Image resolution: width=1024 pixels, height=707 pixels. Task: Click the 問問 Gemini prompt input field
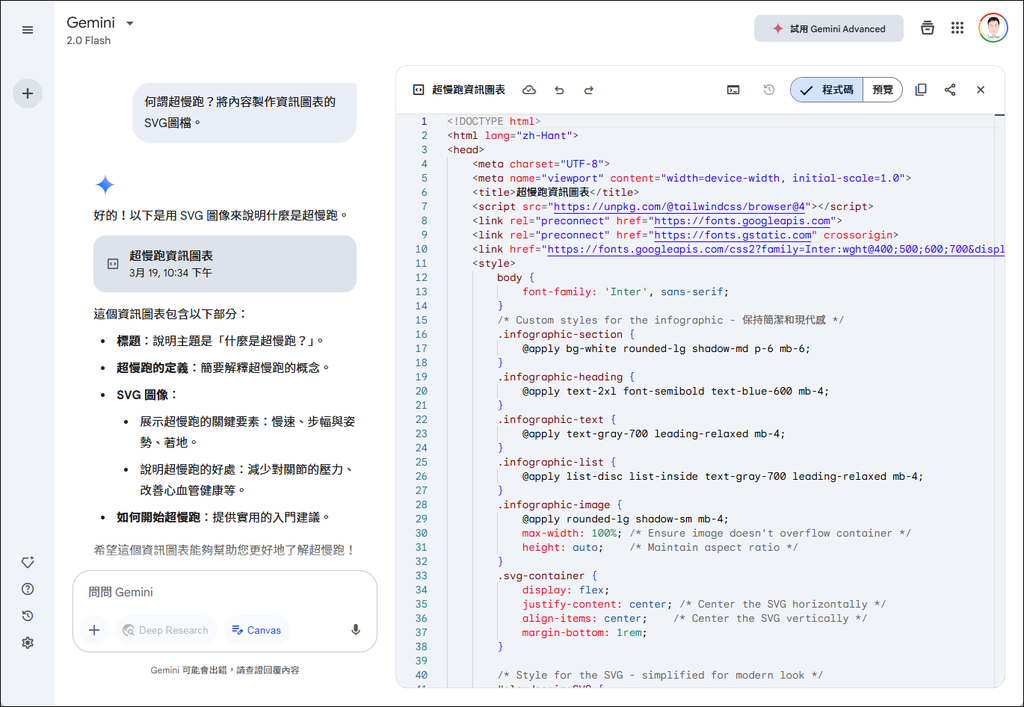225,592
